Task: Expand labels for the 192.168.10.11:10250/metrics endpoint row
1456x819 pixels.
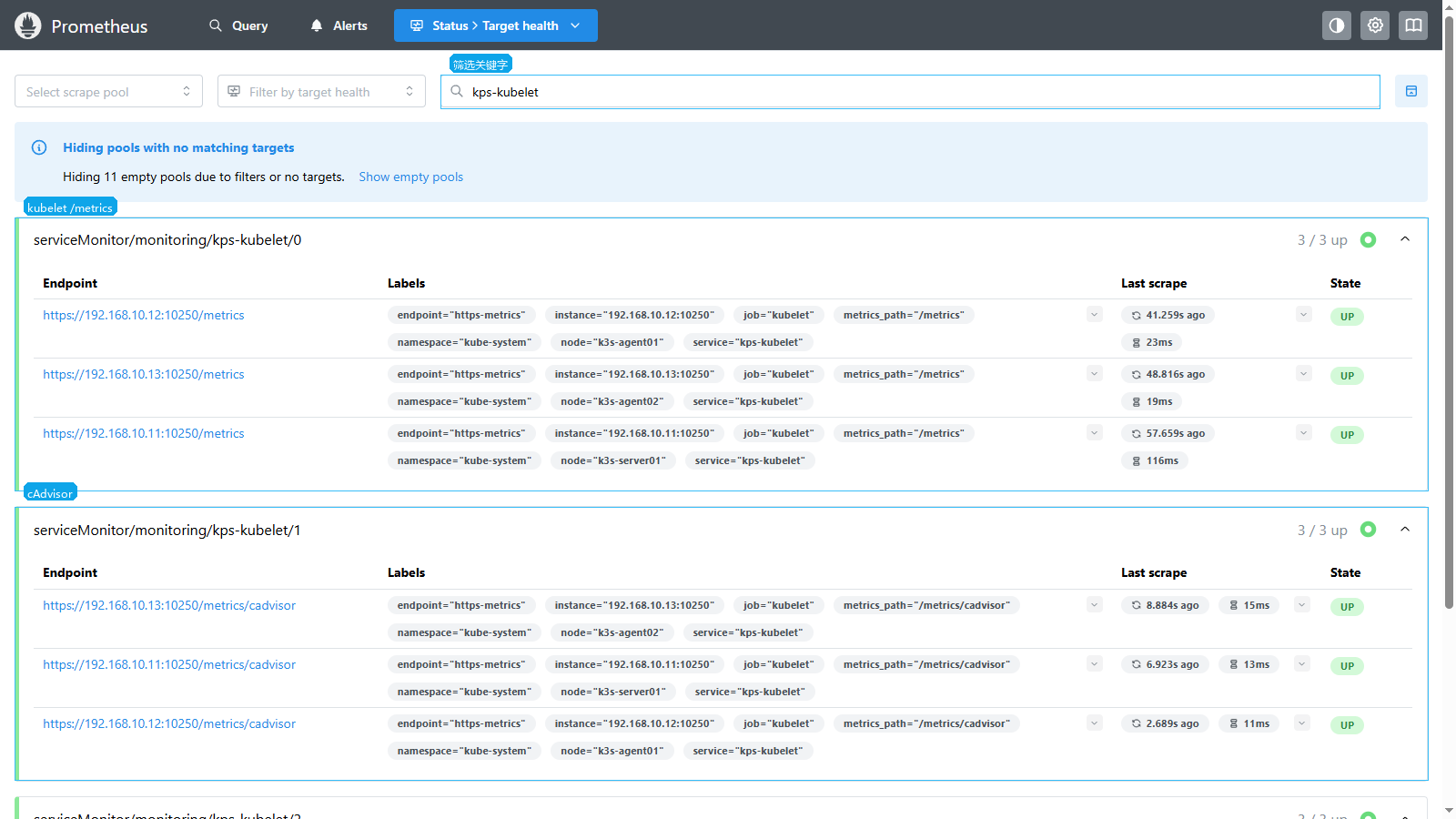Action: pyautogui.click(x=1095, y=433)
